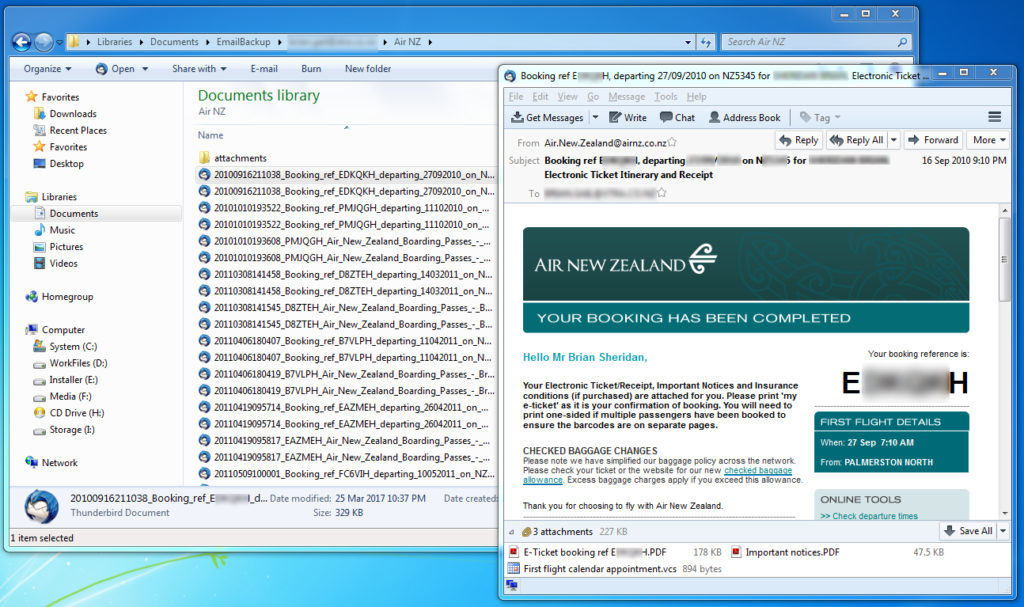Select Music library

point(61,230)
